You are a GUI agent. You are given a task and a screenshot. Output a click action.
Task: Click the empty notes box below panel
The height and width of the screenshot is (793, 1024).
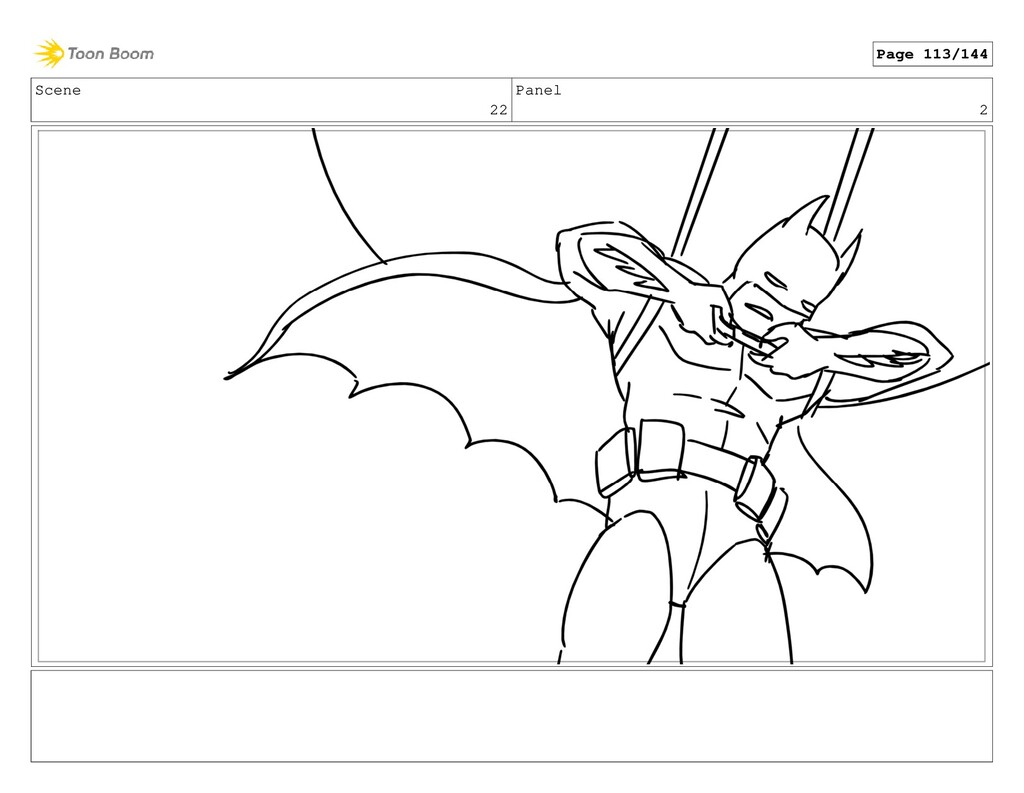click(511, 716)
